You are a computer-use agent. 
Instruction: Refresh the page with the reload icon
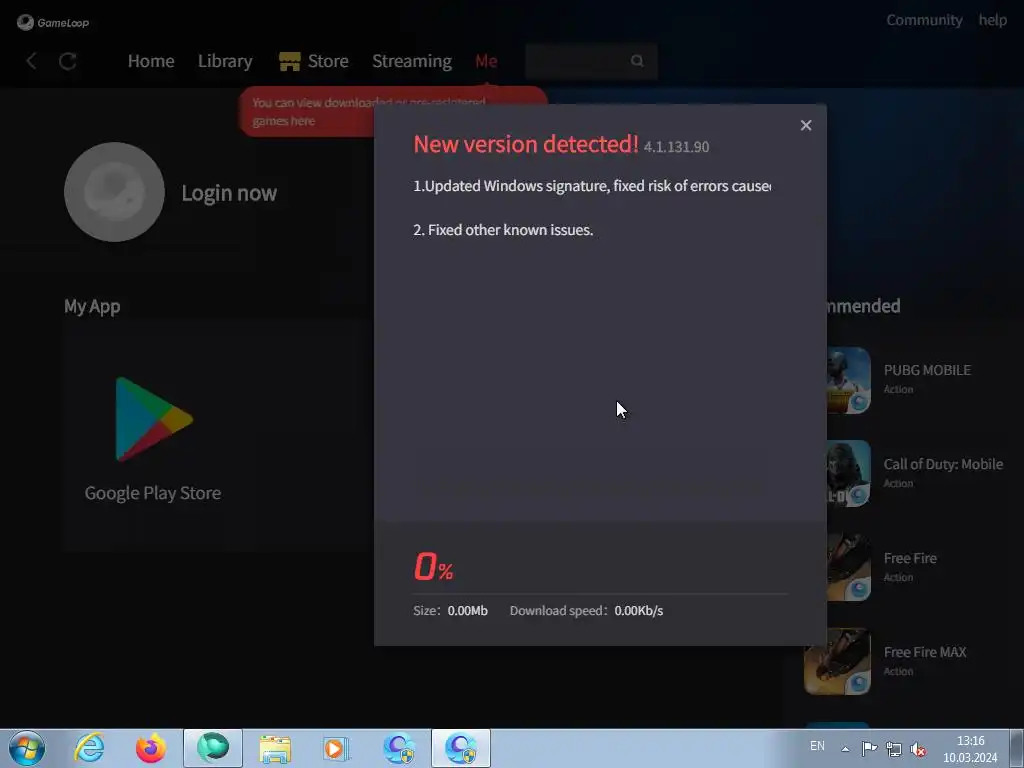68,61
